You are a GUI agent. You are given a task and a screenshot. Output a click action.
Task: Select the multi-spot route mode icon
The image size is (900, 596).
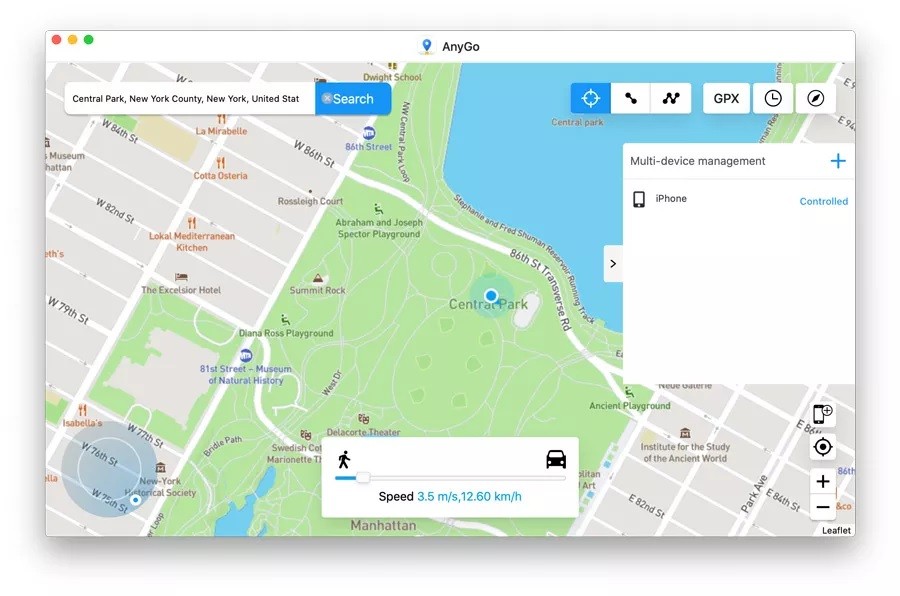tap(670, 98)
